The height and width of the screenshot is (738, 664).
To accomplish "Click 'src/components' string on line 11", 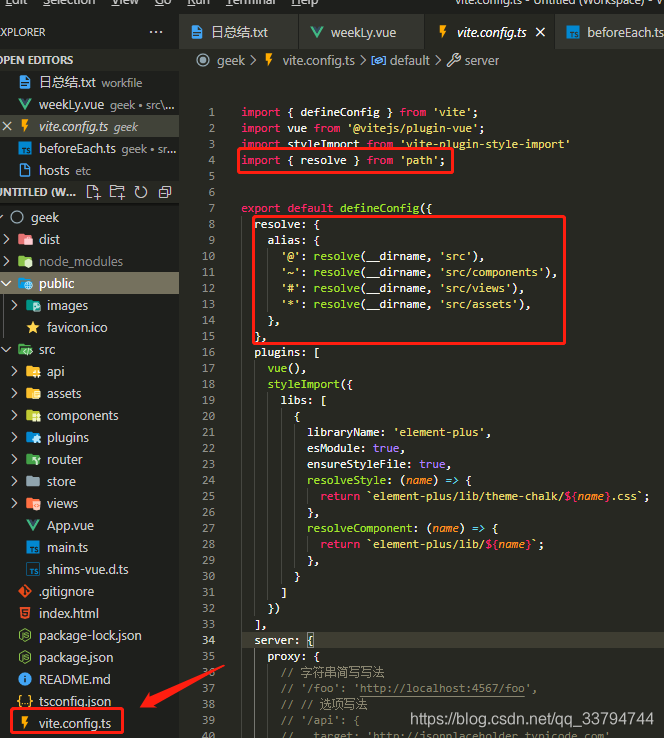I will point(492,272).
